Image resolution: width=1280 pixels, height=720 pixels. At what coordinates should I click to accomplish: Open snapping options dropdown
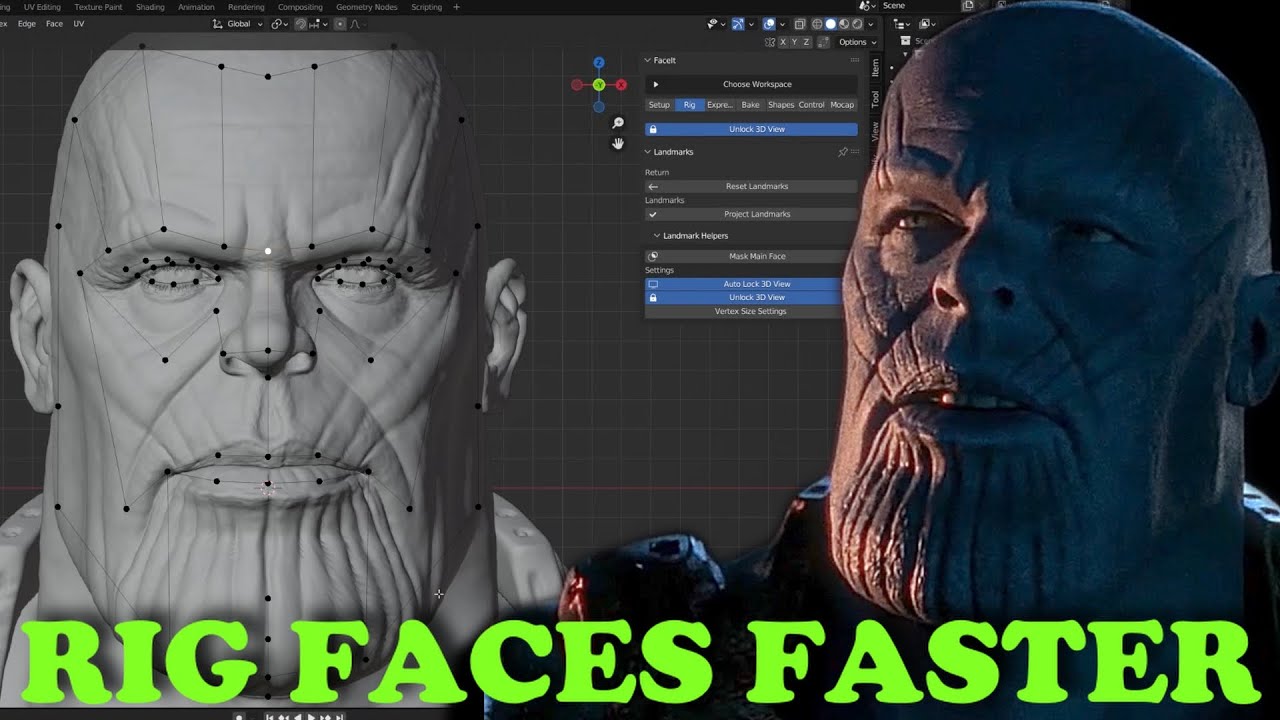319,24
